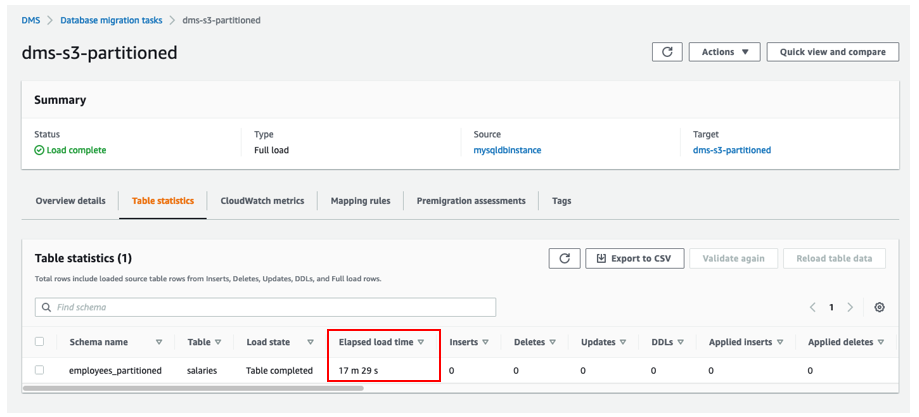Sort by Table column
The width and height of the screenshot is (919, 417).
coord(218,342)
